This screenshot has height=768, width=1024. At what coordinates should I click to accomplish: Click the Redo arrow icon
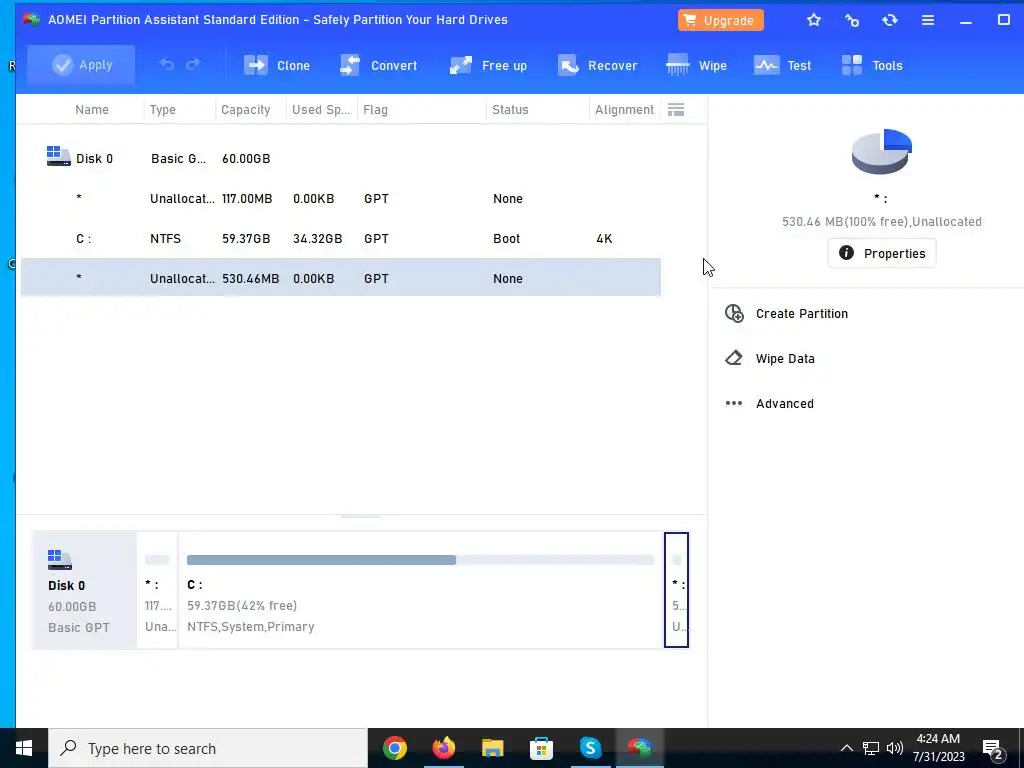coord(193,65)
